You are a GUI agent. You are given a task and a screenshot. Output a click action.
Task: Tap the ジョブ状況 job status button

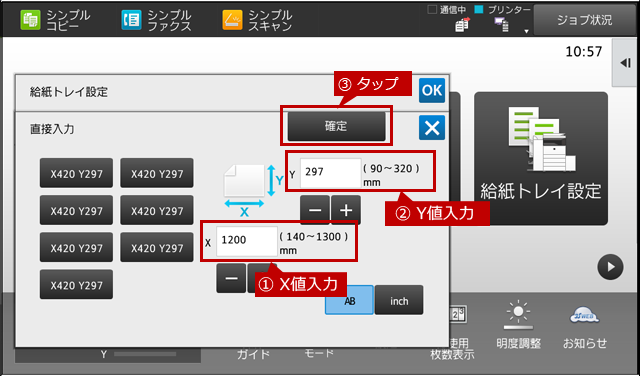click(x=584, y=20)
